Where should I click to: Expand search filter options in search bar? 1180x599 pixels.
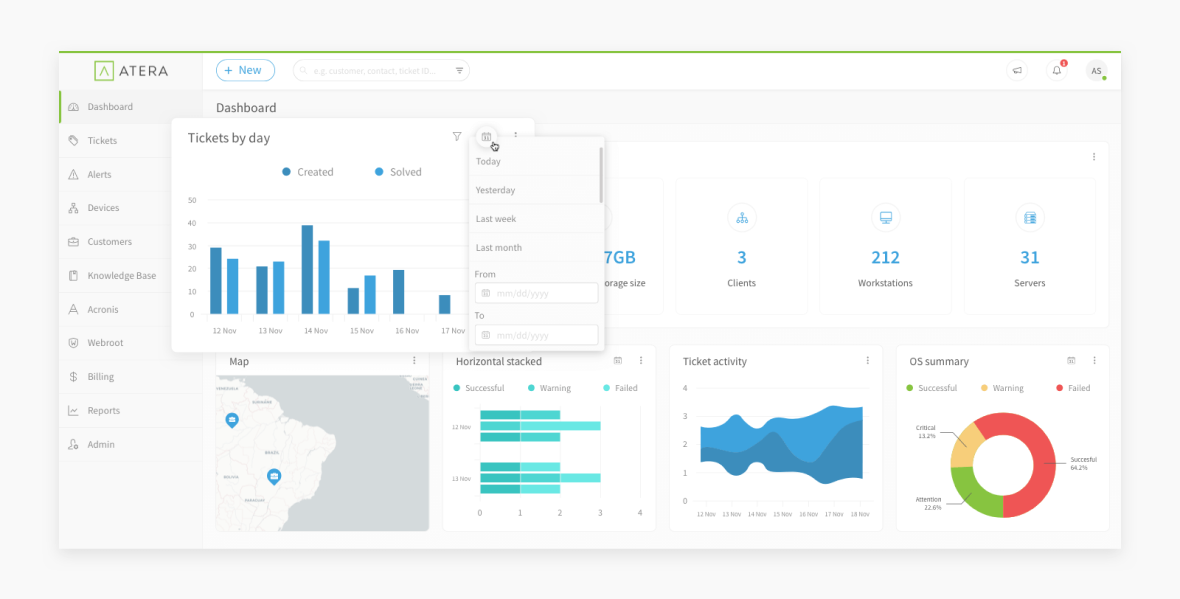tap(459, 71)
